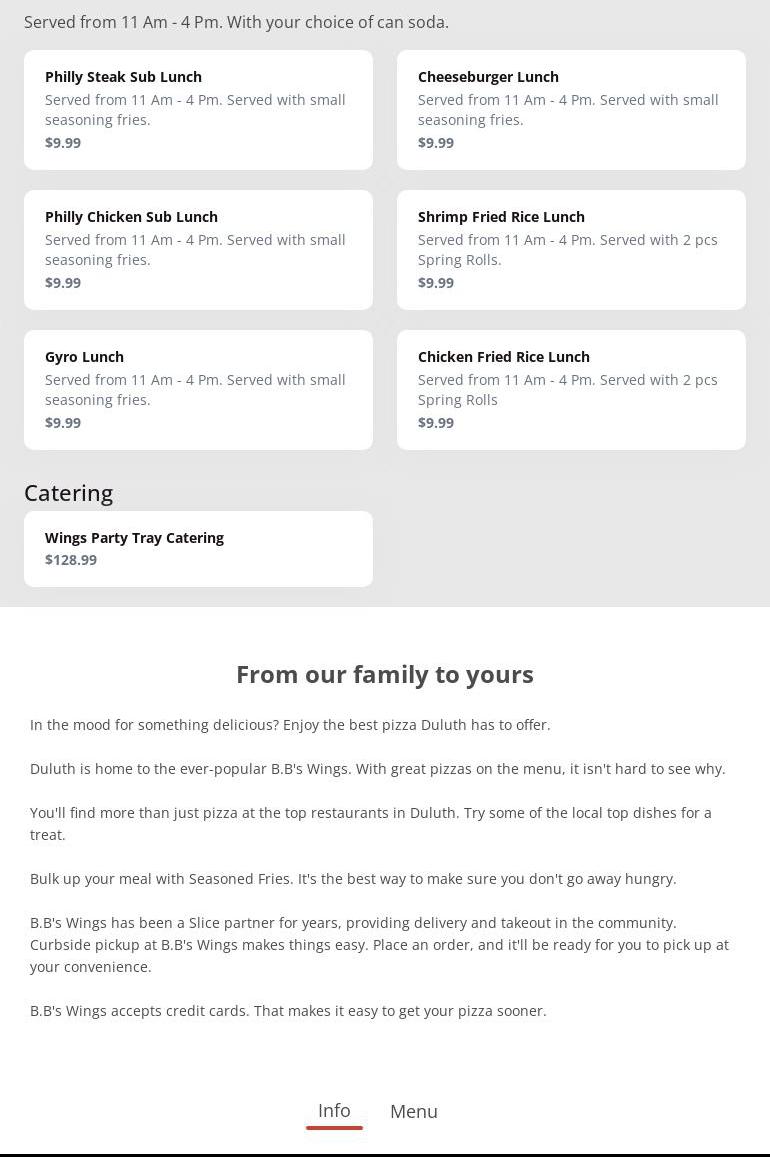Image resolution: width=770 pixels, height=1157 pixels.
Task: Click the paragraph about best pizza in Duluth
Action: click(290, 725)
